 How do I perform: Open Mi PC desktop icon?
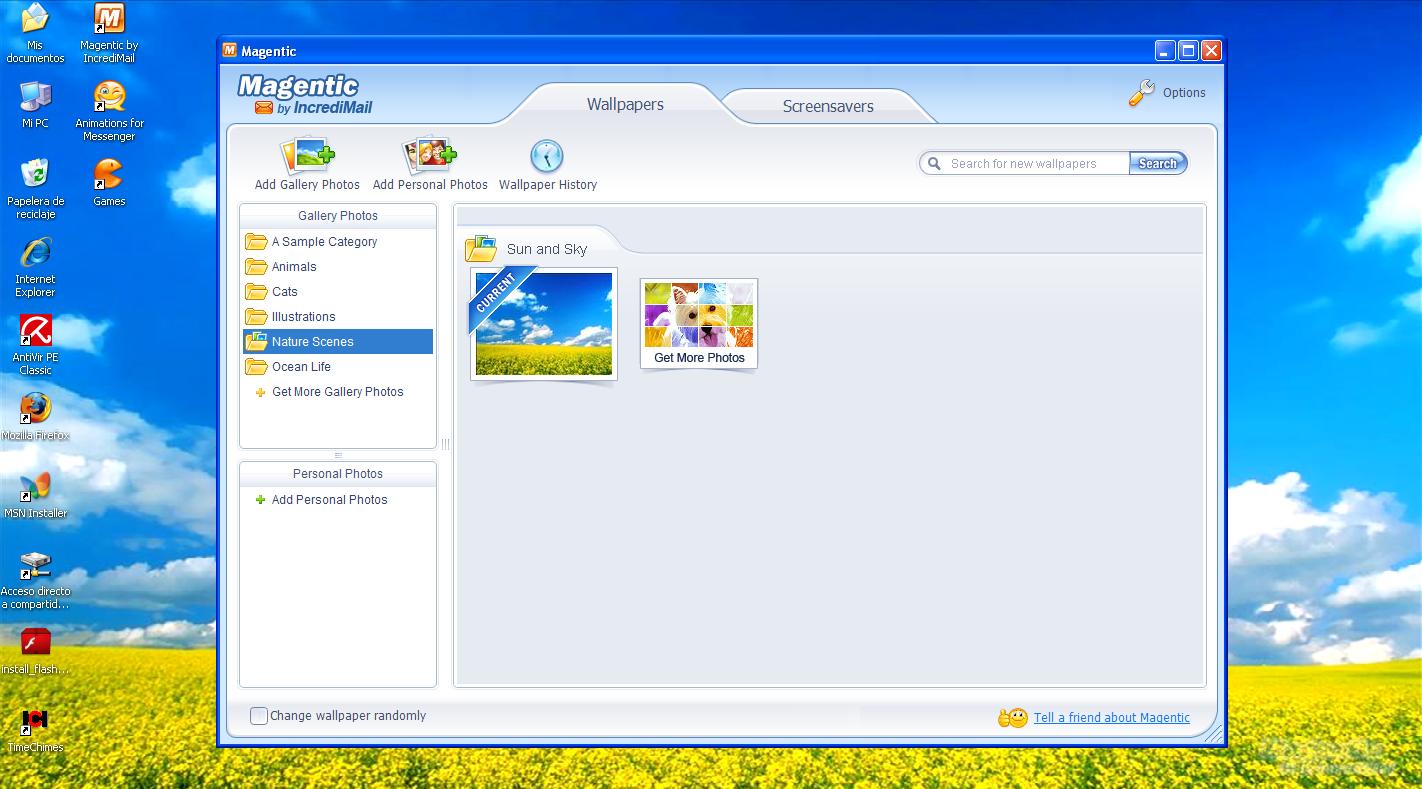(x=35, y=104)
